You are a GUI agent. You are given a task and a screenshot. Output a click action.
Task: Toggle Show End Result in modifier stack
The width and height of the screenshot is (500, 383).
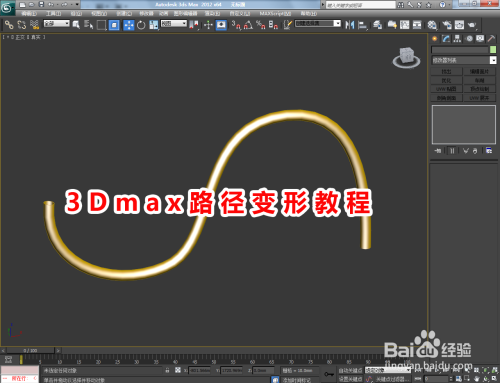(x=452, y=151)
